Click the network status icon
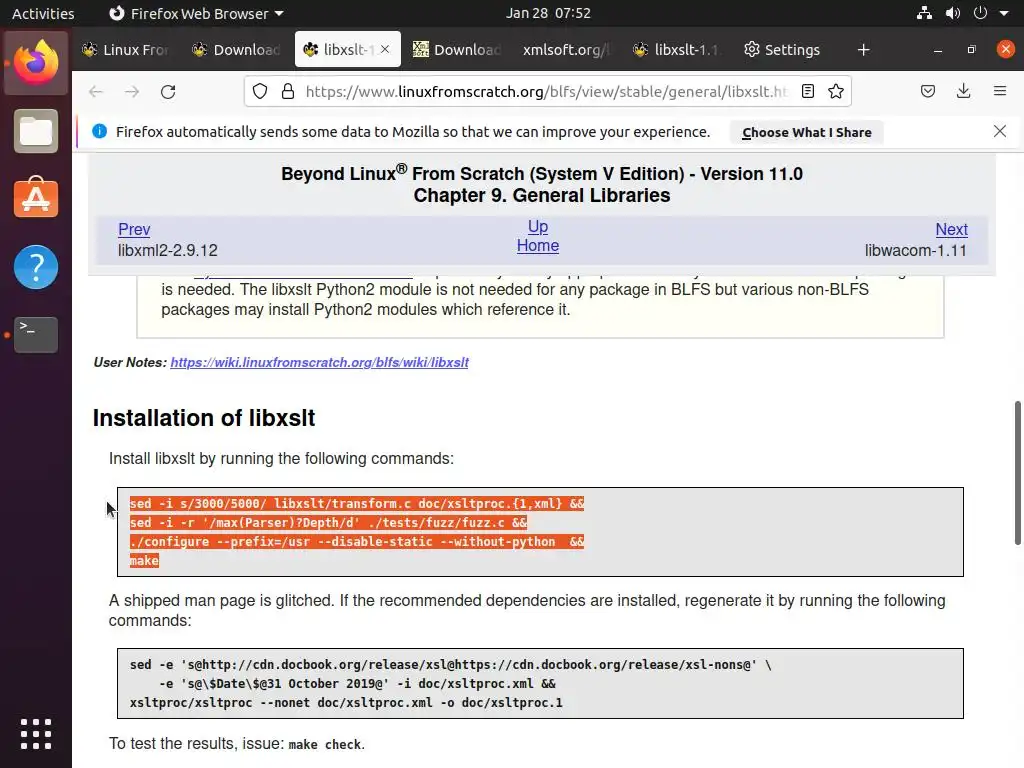 click(924, 13)
